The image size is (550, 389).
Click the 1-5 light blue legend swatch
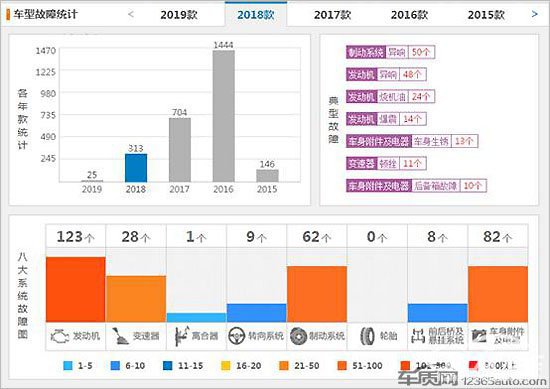(68, 365)
